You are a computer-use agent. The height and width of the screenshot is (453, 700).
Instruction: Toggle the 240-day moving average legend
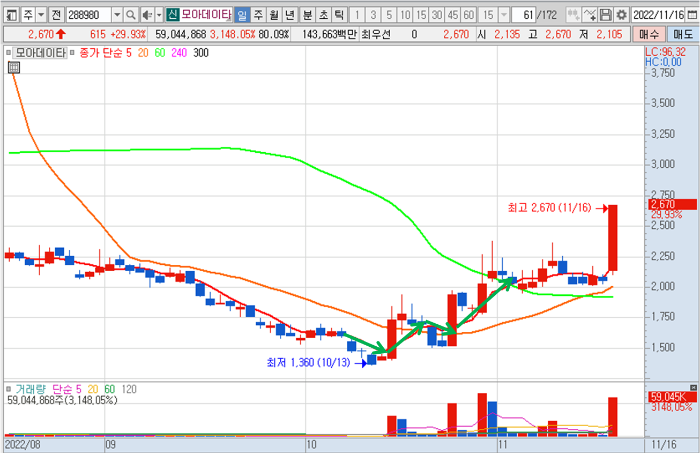[x=179, y=53]
